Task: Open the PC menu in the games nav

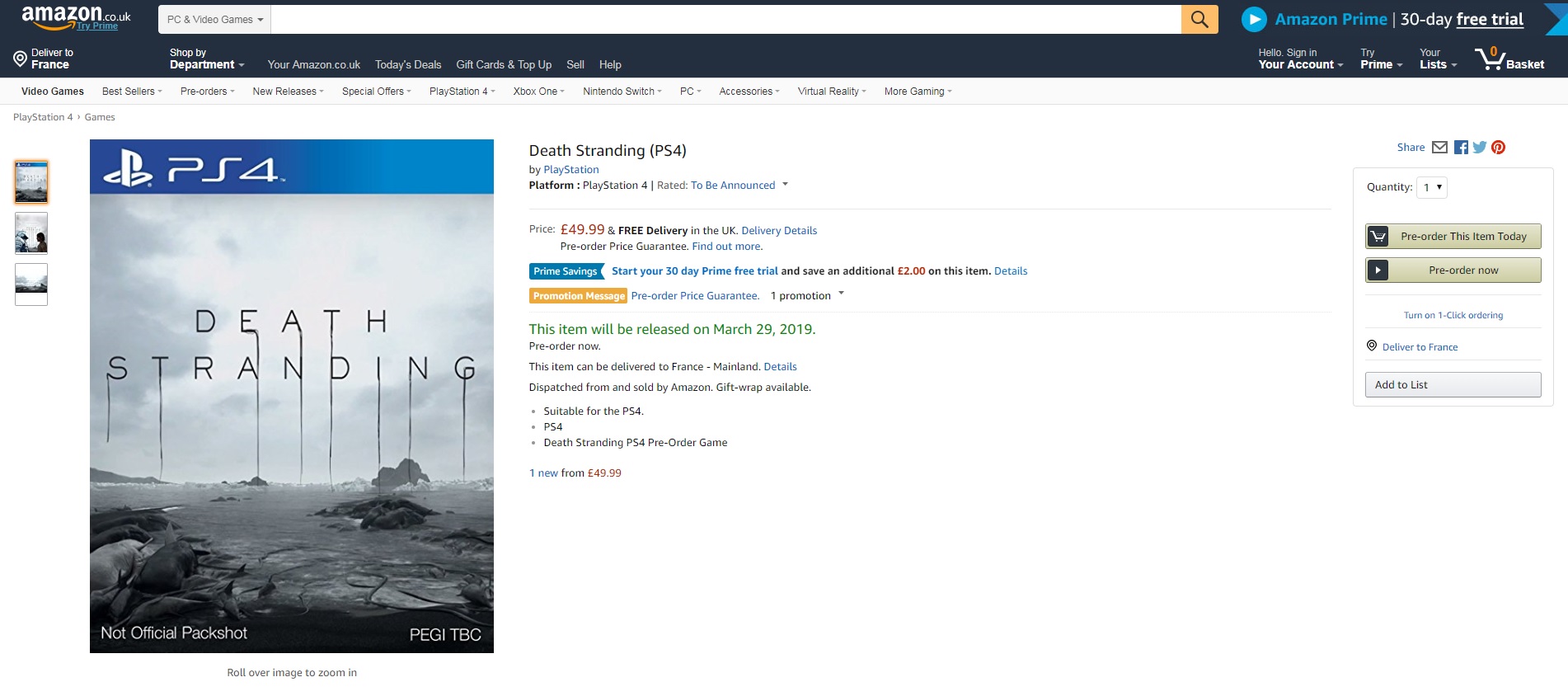Action: tap(691, 92)
